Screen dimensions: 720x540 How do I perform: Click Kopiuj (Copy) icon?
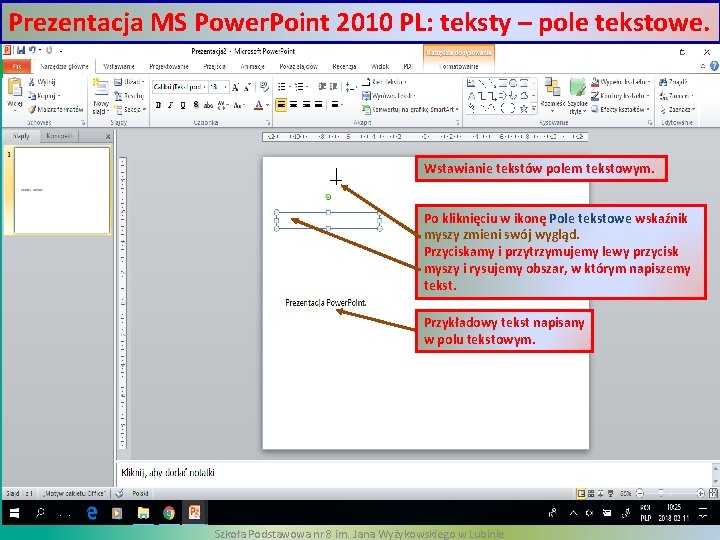(32, 96)
